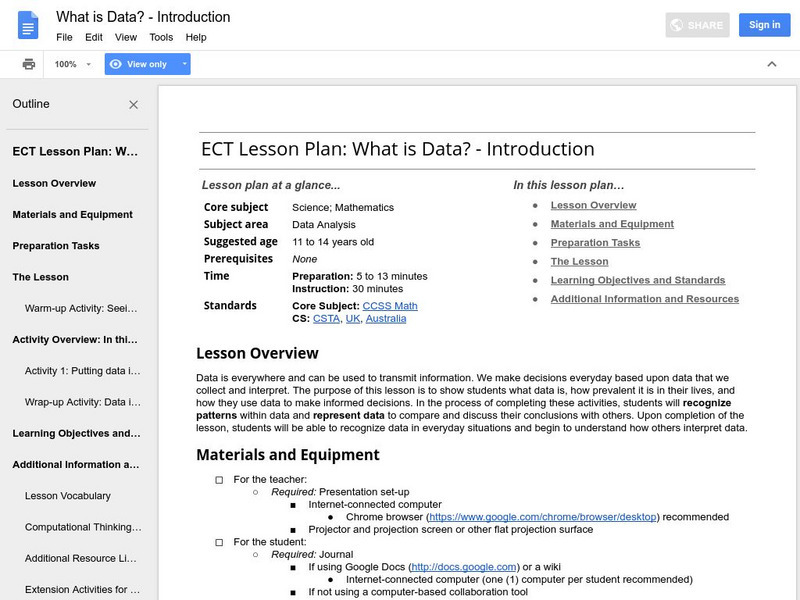Screen dimensions: 800x600
Task: Click the globe Share button
Action: coord(698,25)
